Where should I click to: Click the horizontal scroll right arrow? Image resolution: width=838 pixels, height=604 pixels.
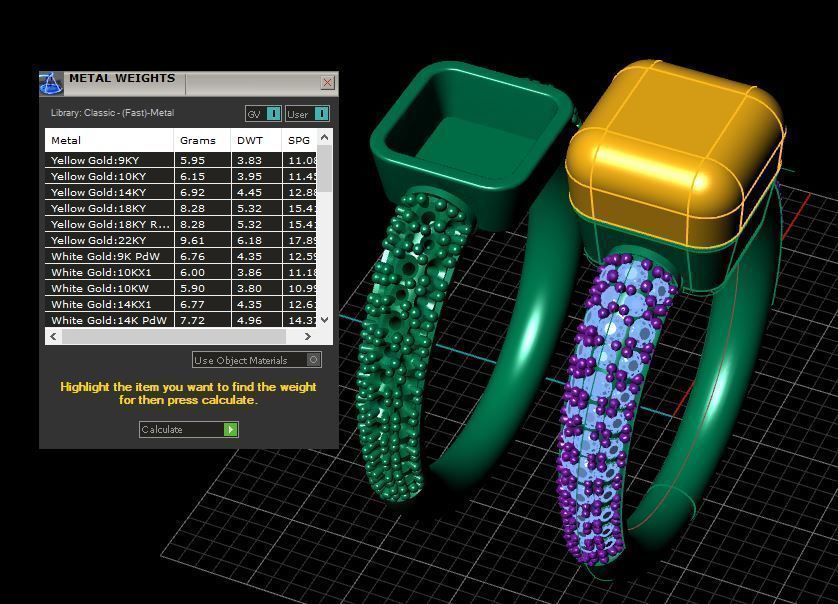tap(307, 336)
